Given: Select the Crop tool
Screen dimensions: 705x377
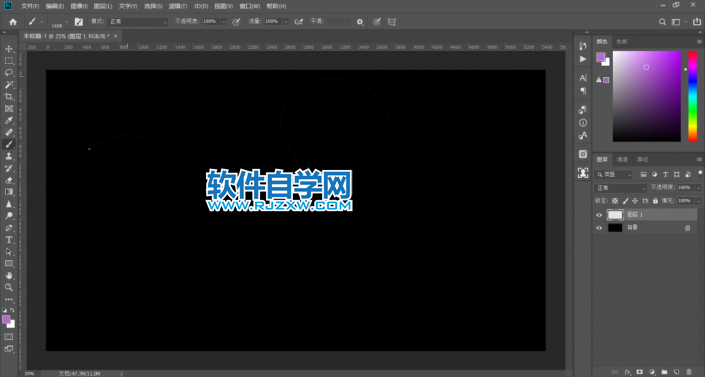Looking at the screenshot, I should click(9, 96).
